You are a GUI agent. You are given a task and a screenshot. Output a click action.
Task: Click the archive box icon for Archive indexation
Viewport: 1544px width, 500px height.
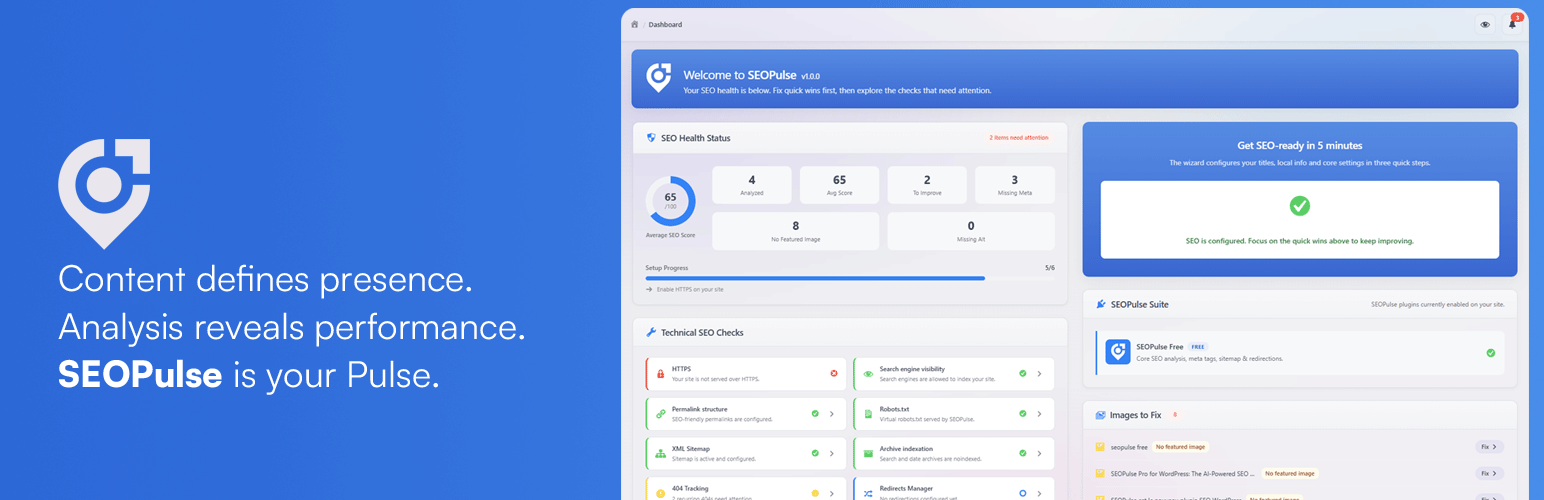[x=868, y=453]
